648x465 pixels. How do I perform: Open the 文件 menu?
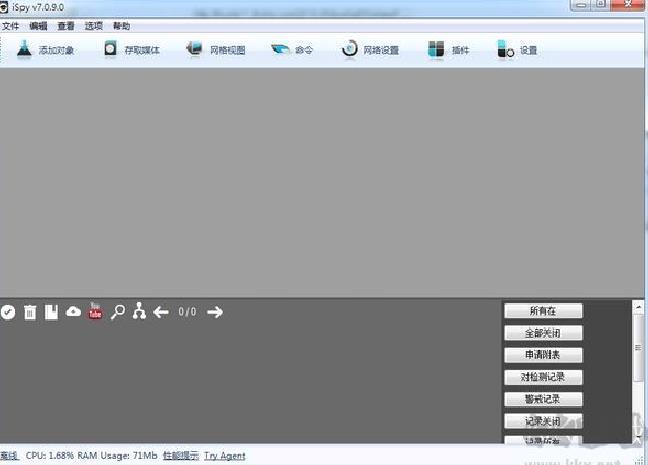click(x=10, y=26)
